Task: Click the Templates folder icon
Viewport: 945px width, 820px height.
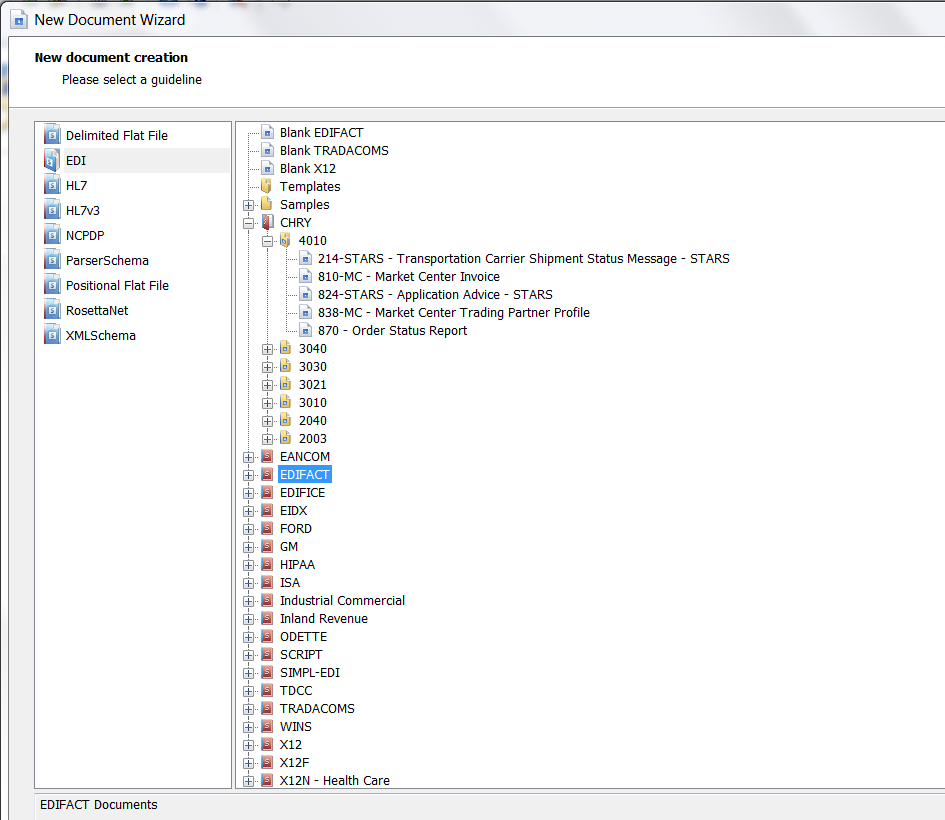Action: pos(267,186)
